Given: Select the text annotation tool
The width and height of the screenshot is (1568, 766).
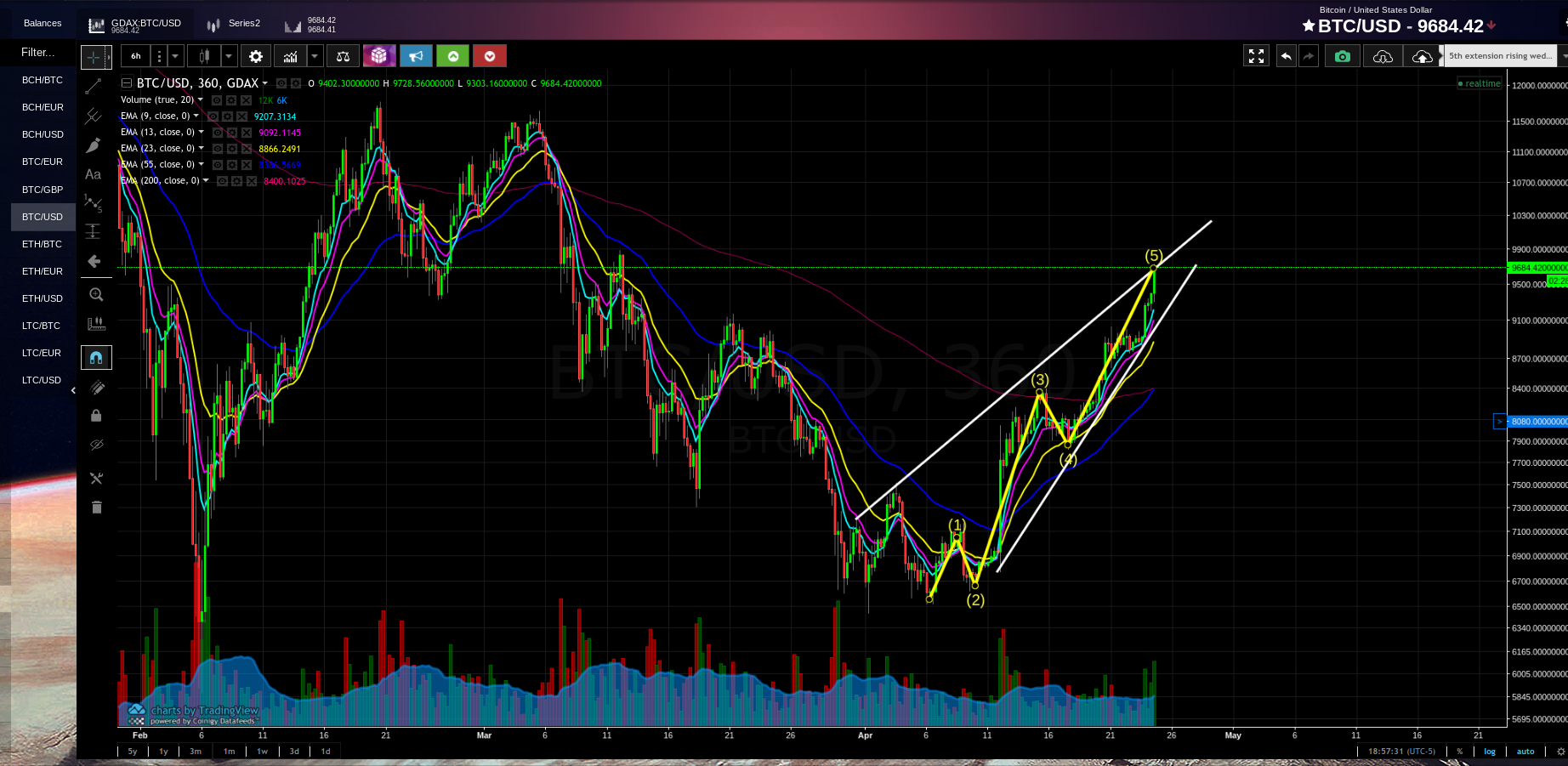Looking at the screenshot, I should point(94,174).
